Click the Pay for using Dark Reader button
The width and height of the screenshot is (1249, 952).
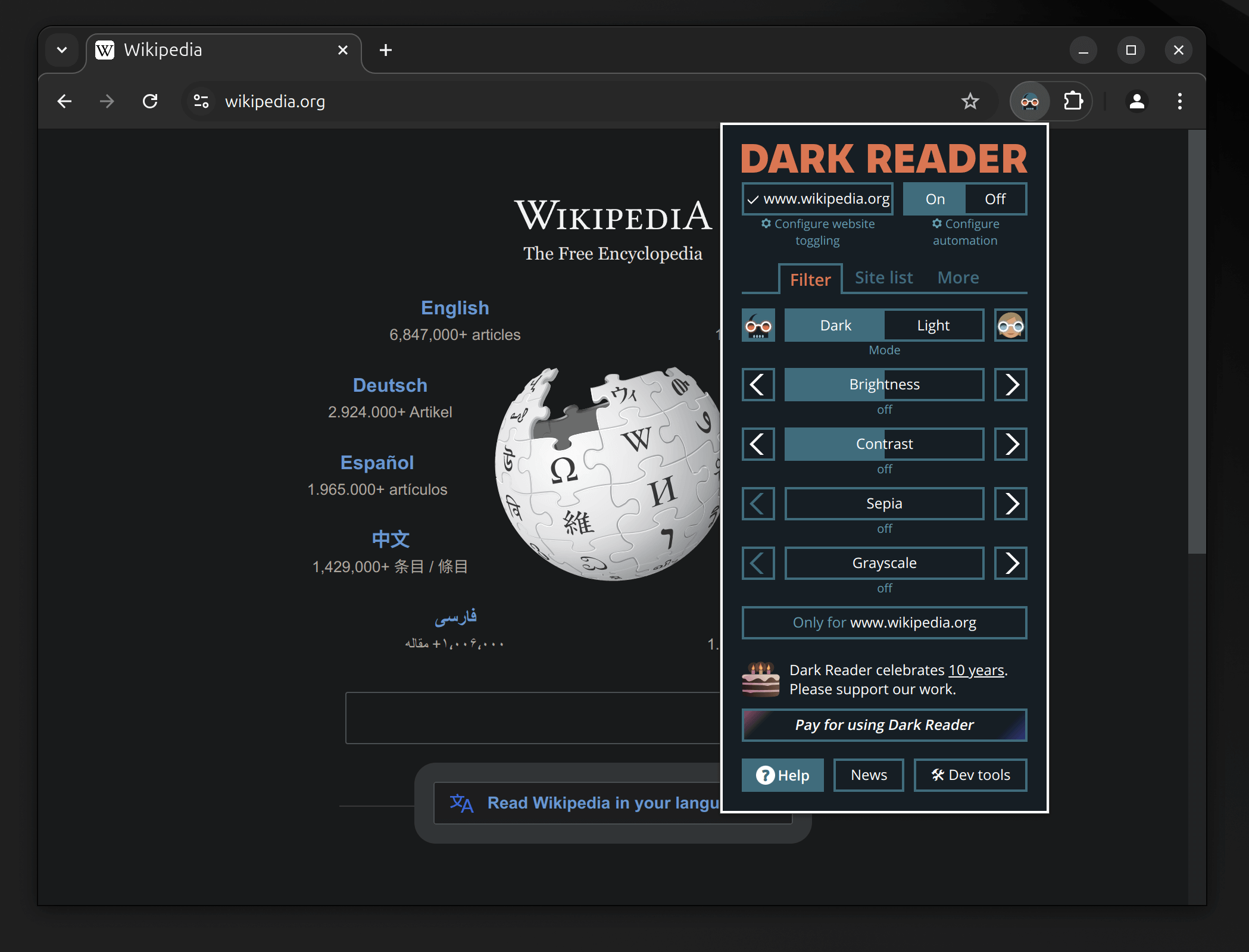pos(884,725)
